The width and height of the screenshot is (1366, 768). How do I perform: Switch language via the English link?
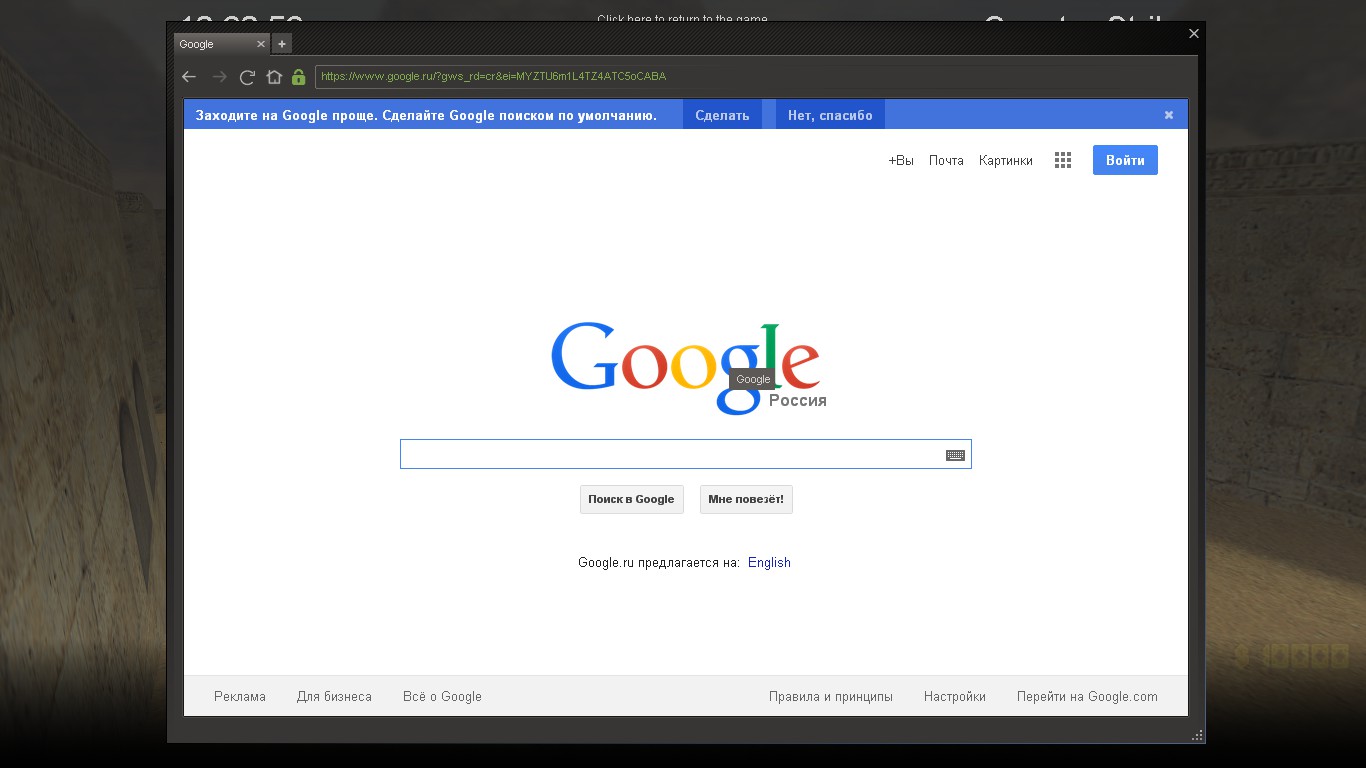pos(769,563)
